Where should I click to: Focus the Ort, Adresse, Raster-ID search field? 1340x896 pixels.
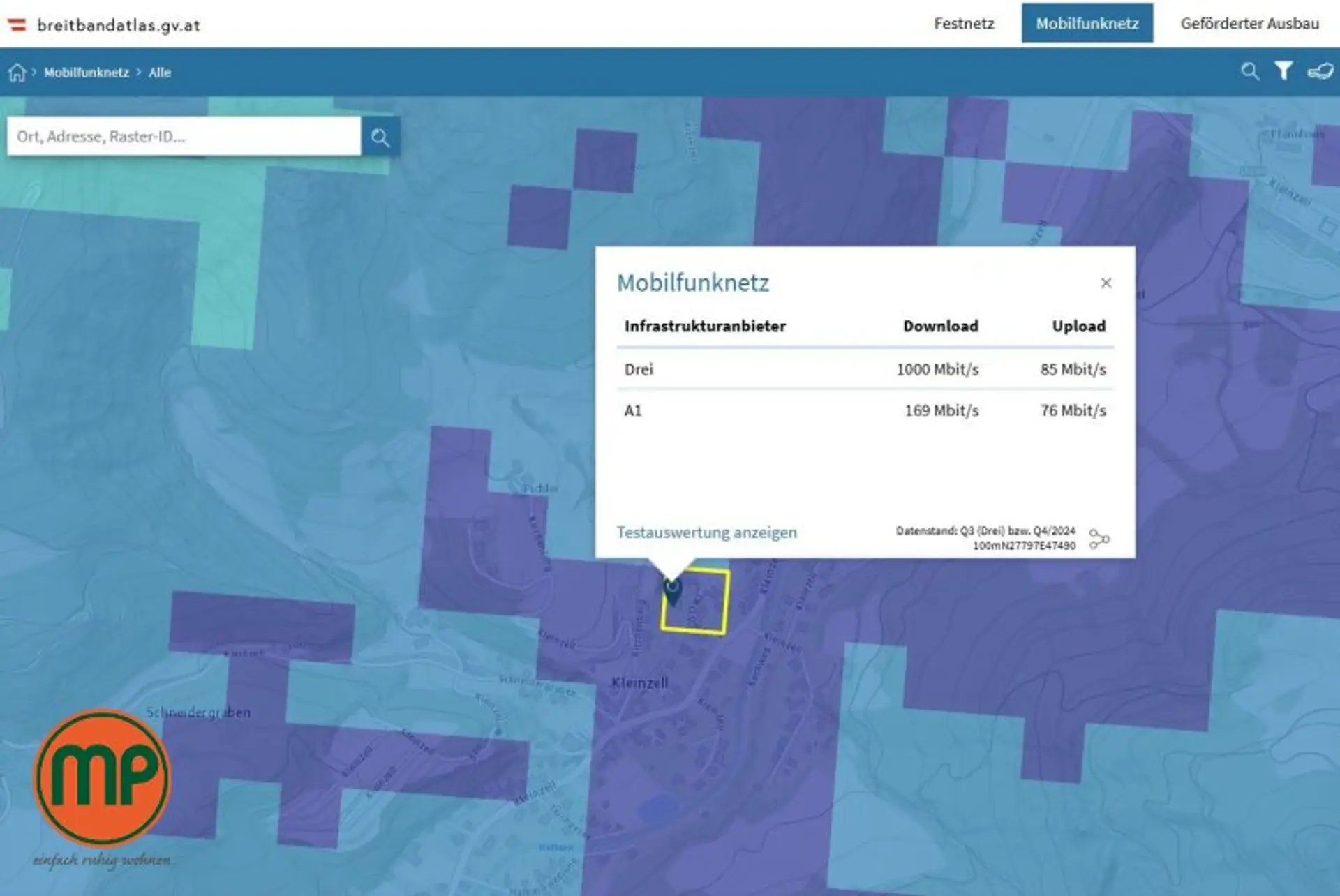pyautogui.click(x=184, y=137)
